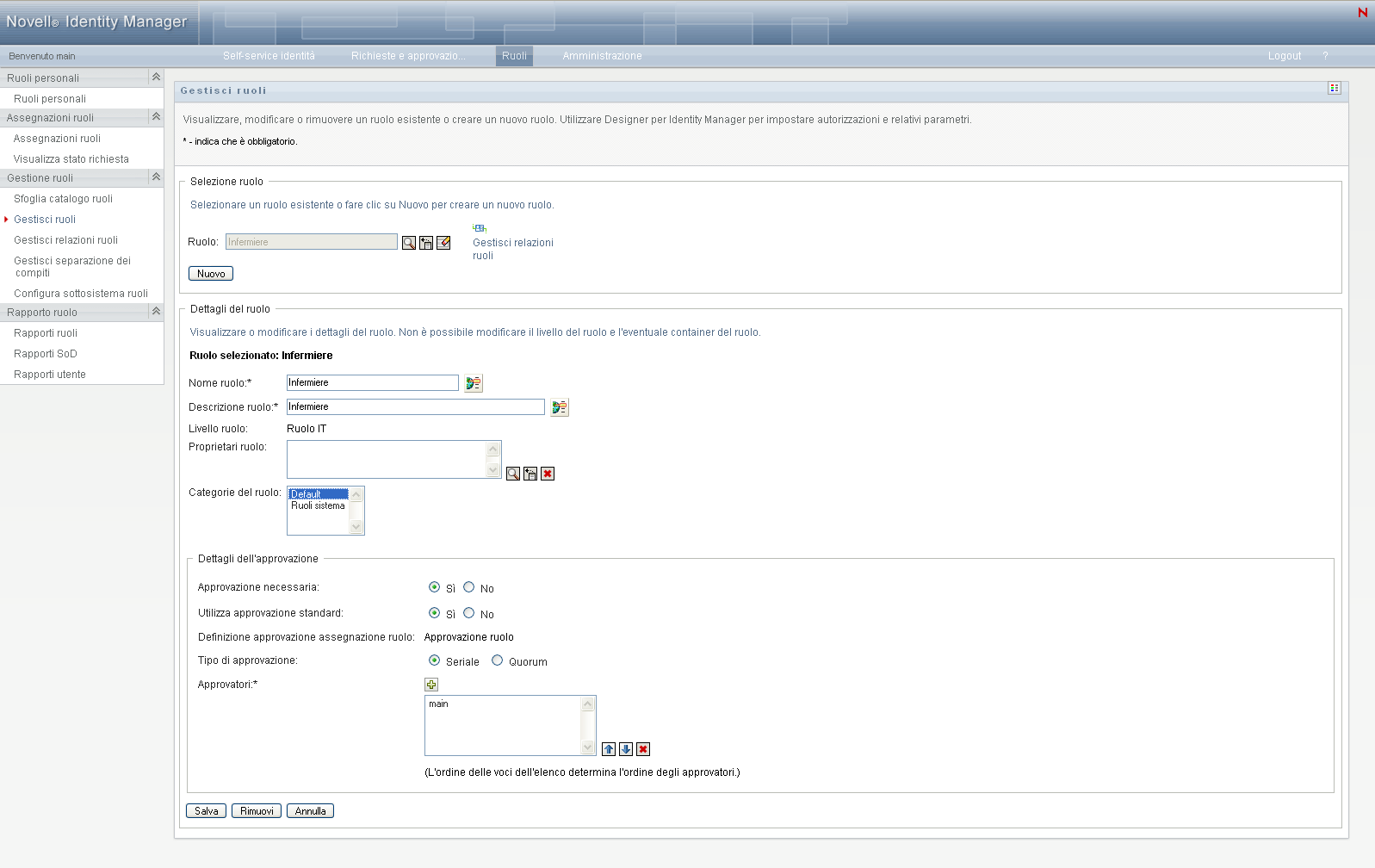This screenshot has height=868, width=1375.
Task: Move the selected approver down
Action: [x=626, y=749]
